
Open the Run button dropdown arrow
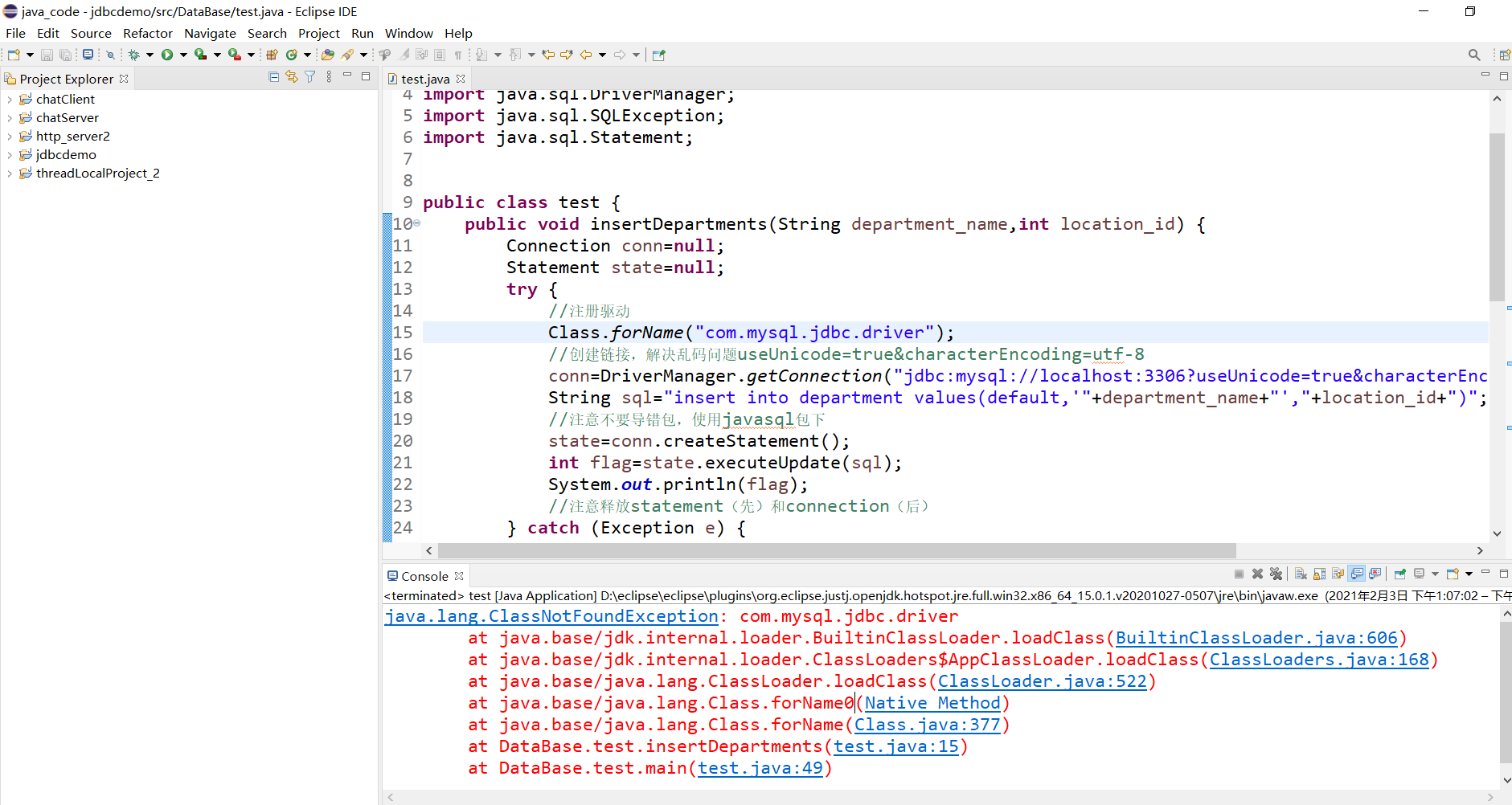pos(183,55)
